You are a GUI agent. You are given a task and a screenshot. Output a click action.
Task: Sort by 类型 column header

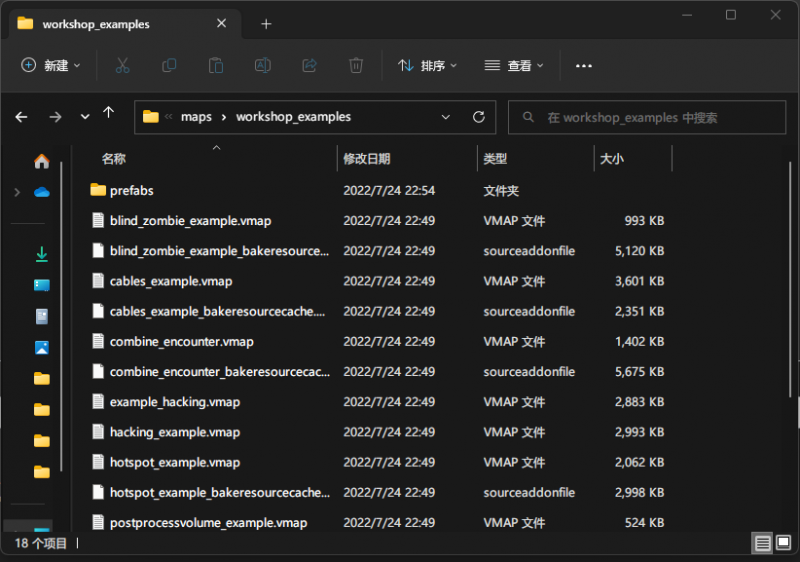click(x=495, y=159)
